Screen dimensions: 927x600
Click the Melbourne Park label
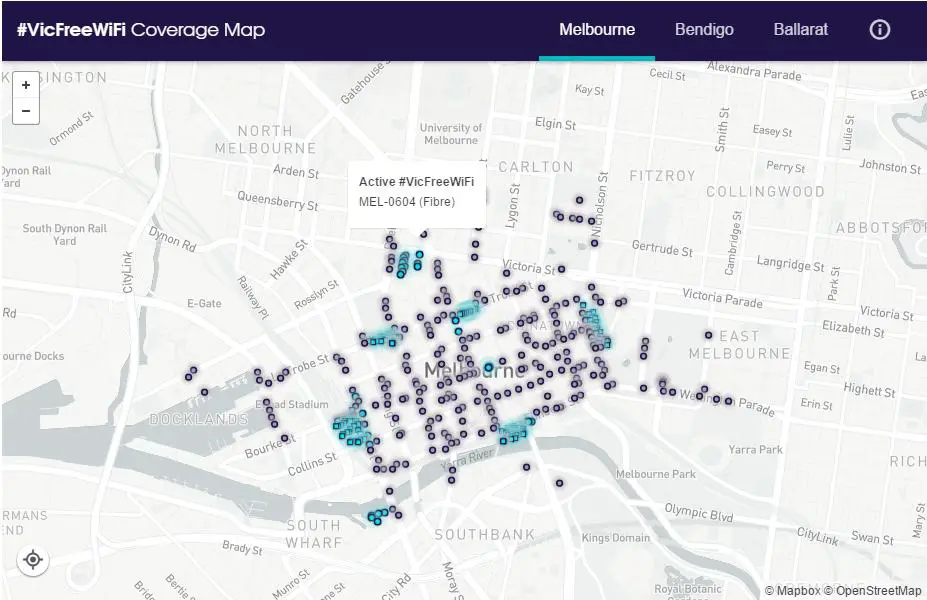(x=655, y=474)
